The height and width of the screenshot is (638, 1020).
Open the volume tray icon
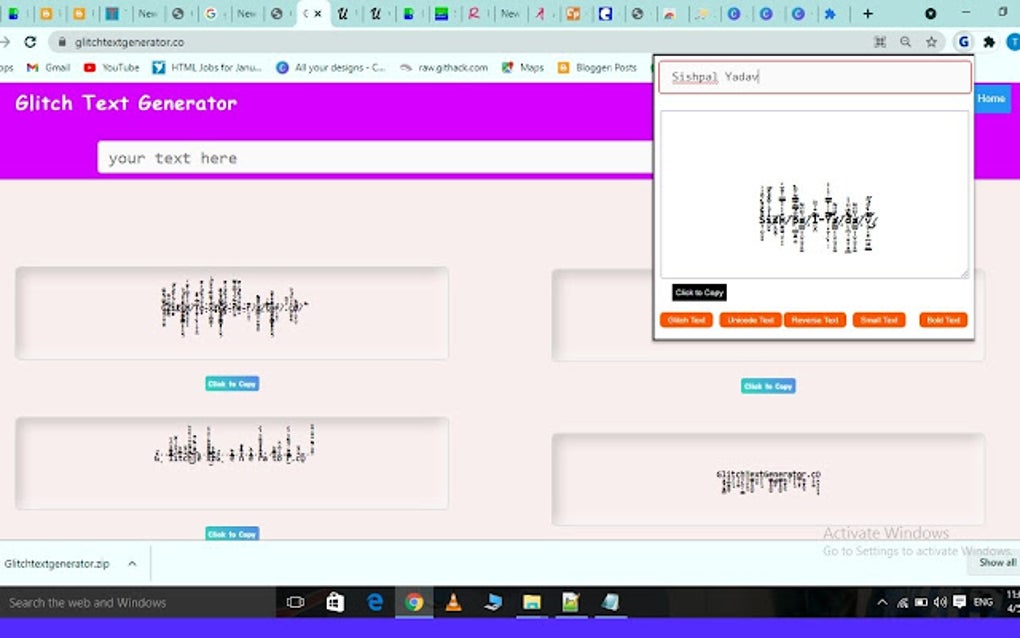pyautogui.click(x=940, y=602)
